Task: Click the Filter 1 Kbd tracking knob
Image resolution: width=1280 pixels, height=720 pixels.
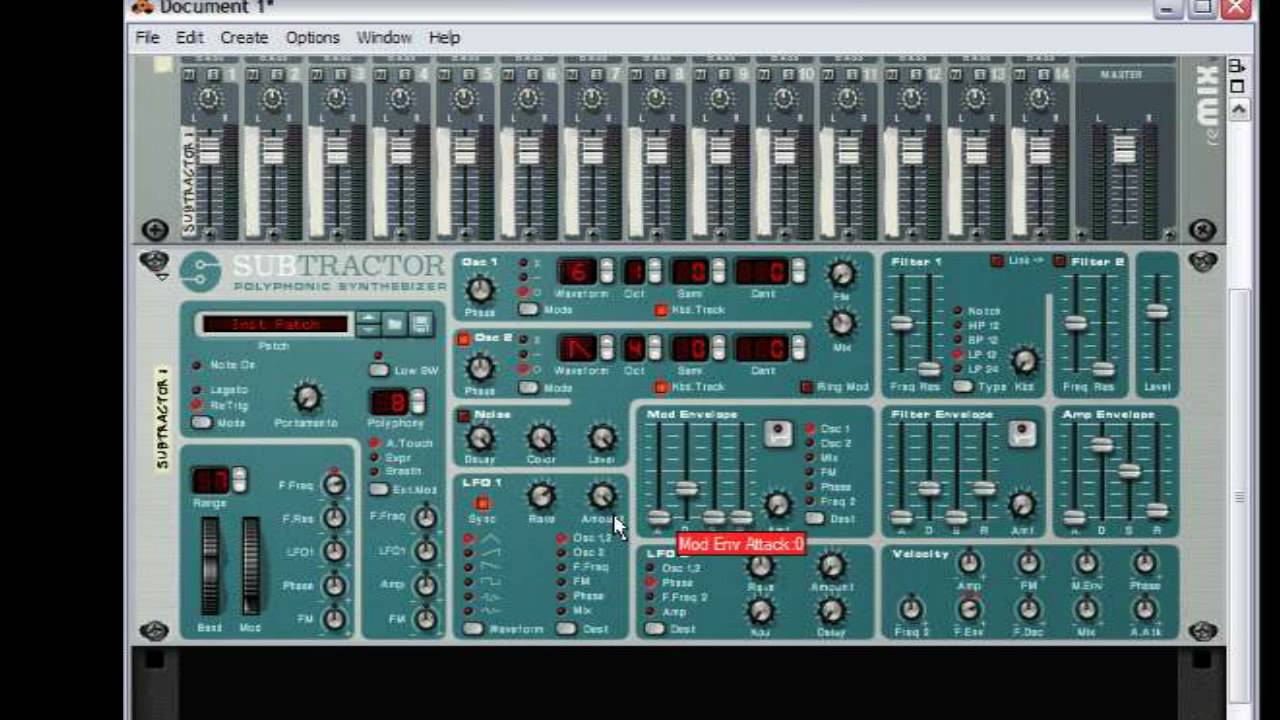Action: point(1024,361)
